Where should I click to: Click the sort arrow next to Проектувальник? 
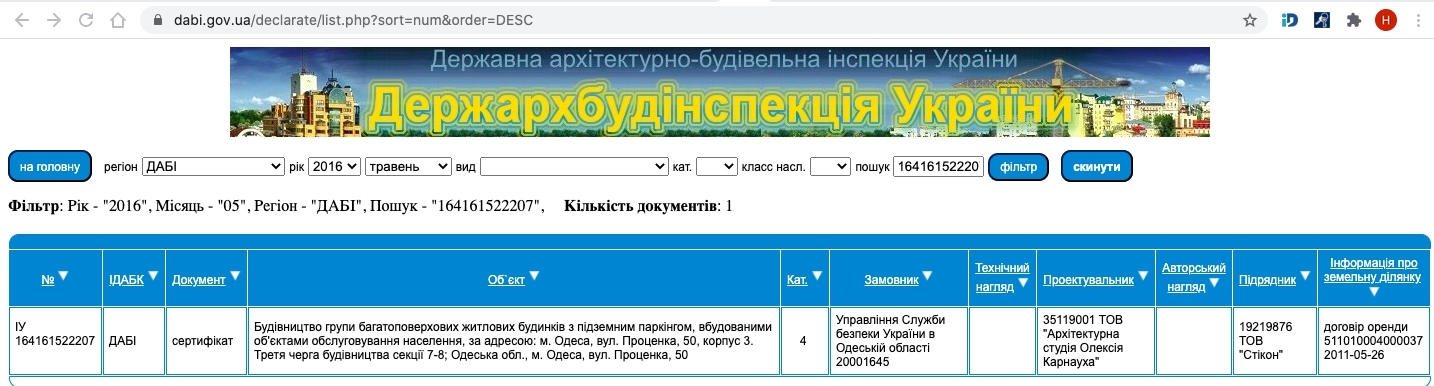(1143, 276)
